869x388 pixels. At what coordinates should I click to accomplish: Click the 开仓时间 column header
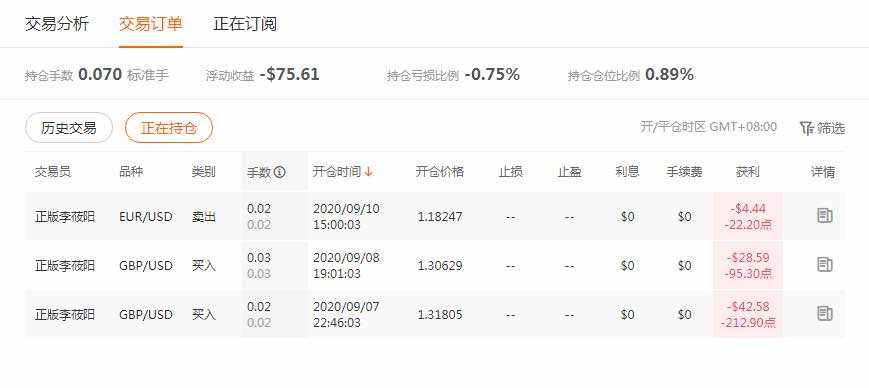(337, 171)
